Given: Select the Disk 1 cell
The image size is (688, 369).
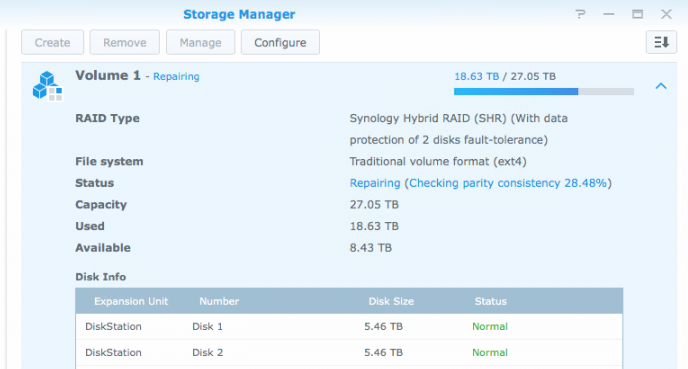Looking at the screenshot, I should click(x=207, y=326).
